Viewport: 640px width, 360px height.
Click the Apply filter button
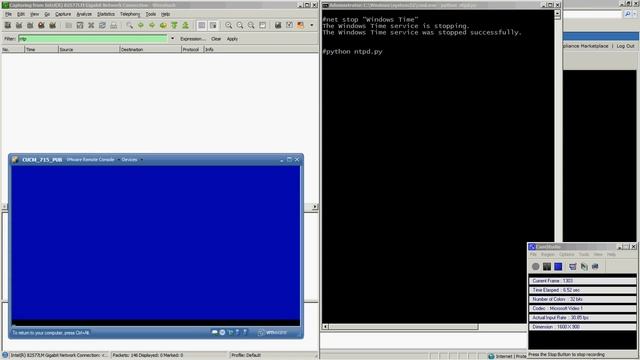pos(232,39)
